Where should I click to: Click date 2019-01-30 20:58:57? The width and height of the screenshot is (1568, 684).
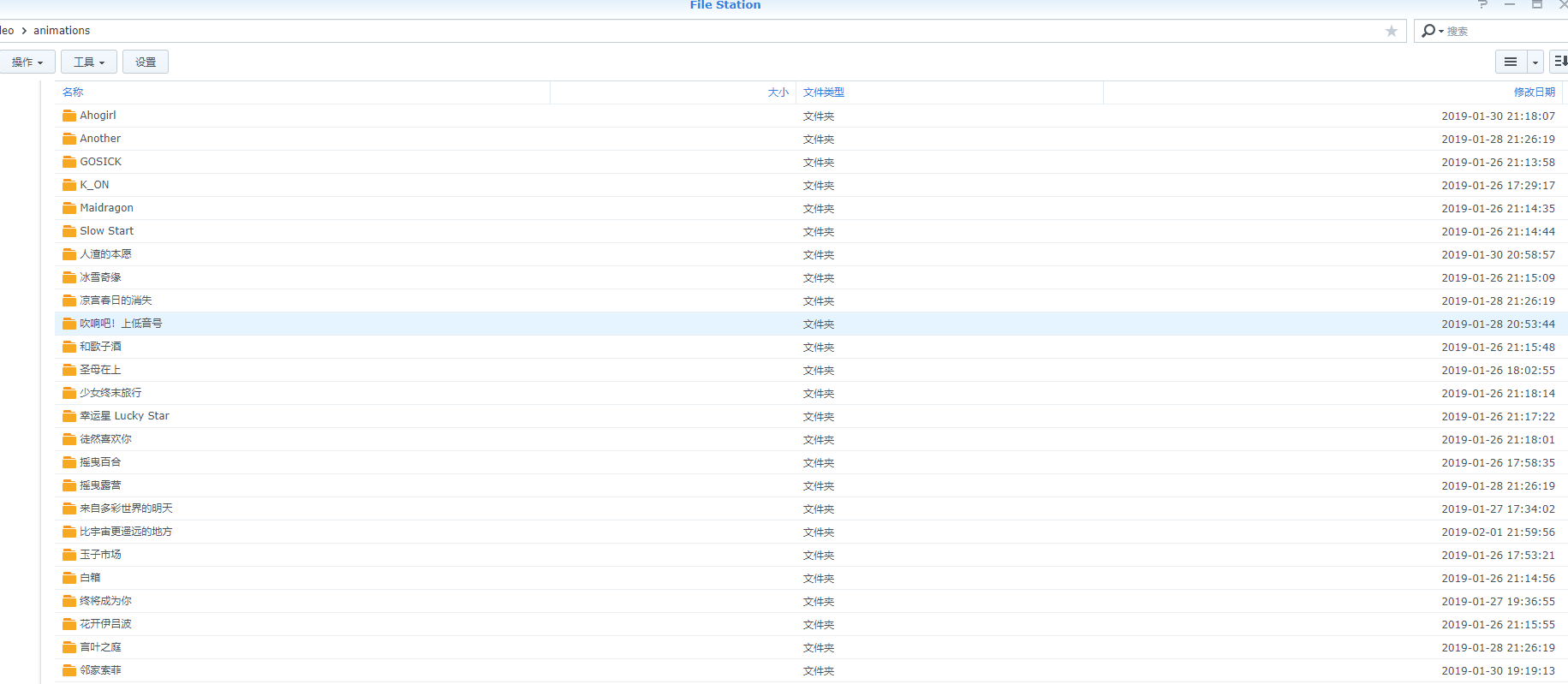point(1498,255)
